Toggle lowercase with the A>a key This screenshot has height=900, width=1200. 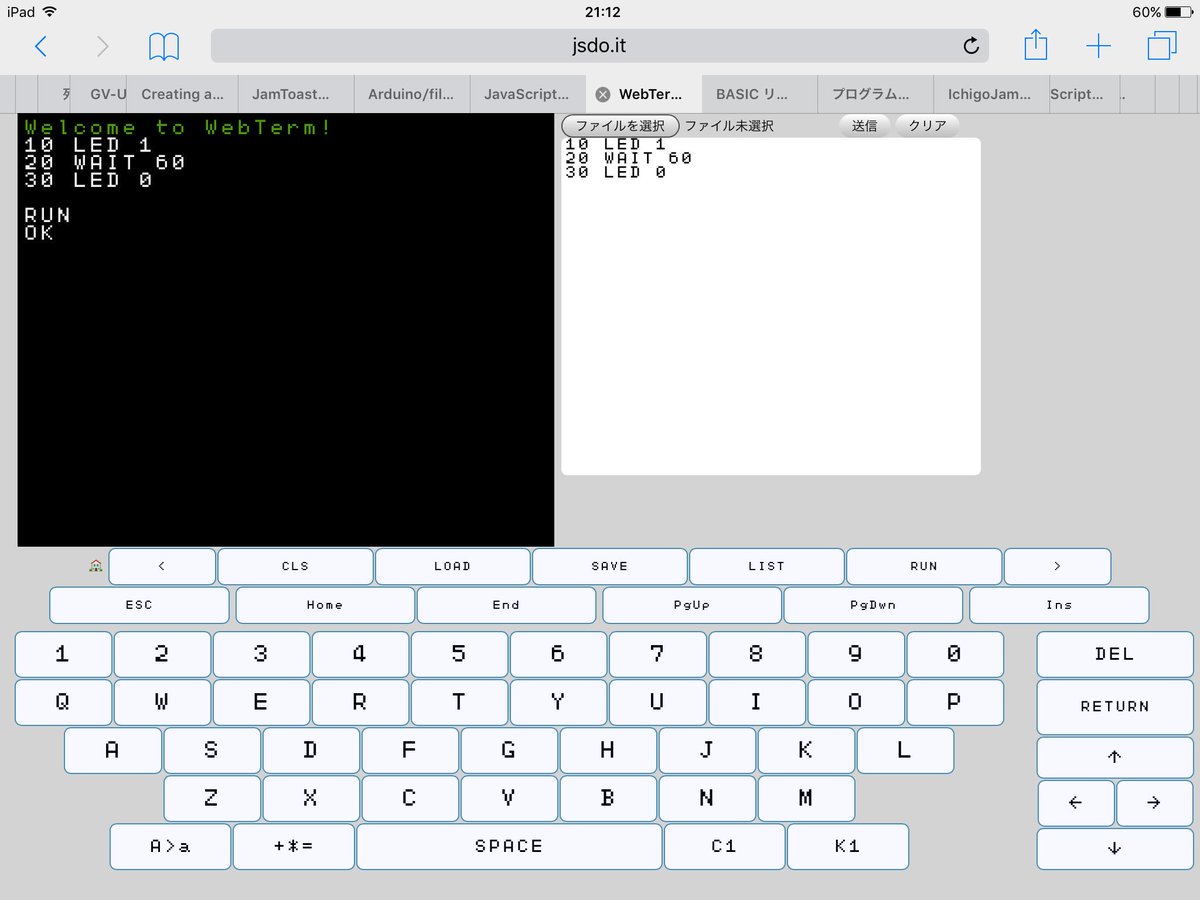point(170,846)
